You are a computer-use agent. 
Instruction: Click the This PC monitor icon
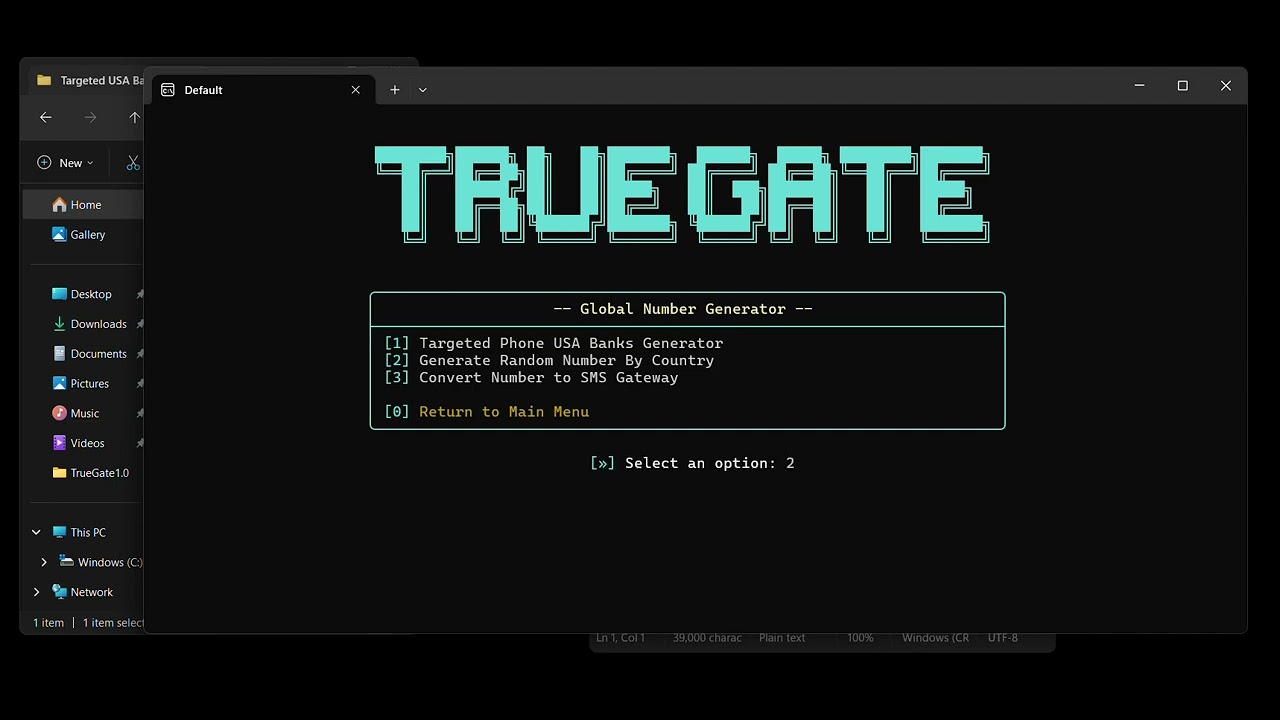[59, 533]
